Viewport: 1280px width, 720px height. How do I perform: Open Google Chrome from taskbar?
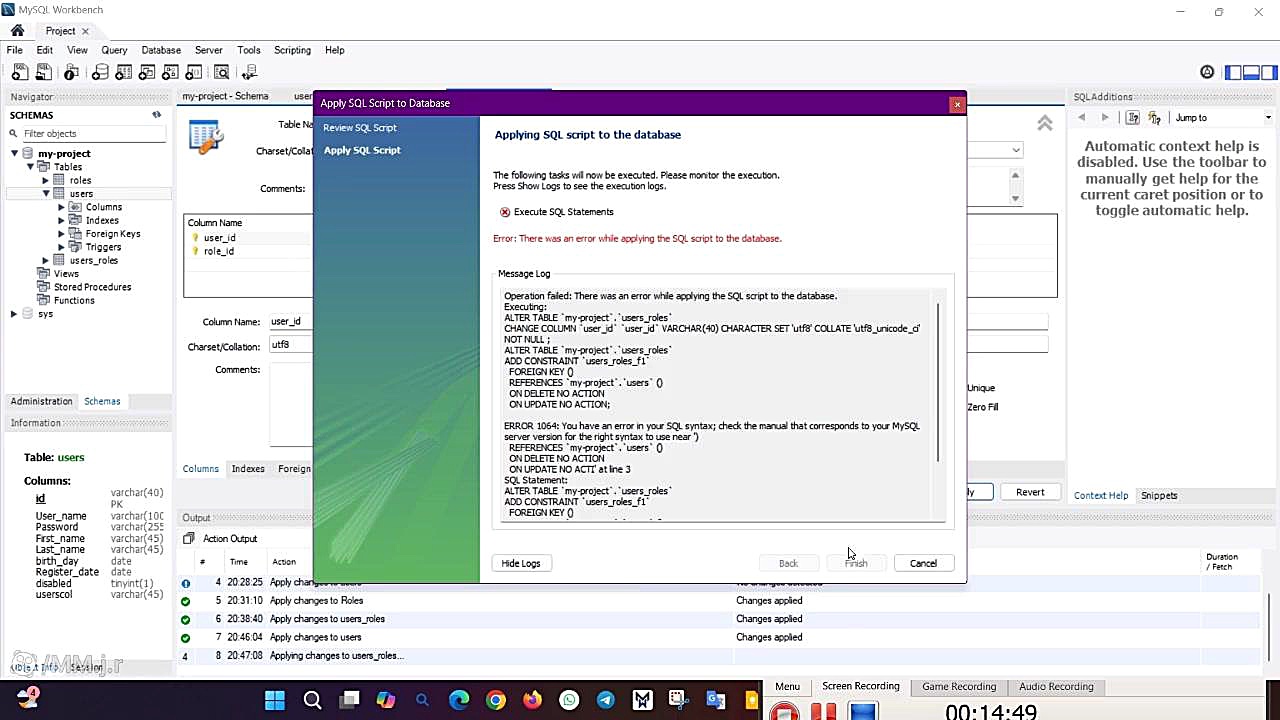[x=496, y=700]
